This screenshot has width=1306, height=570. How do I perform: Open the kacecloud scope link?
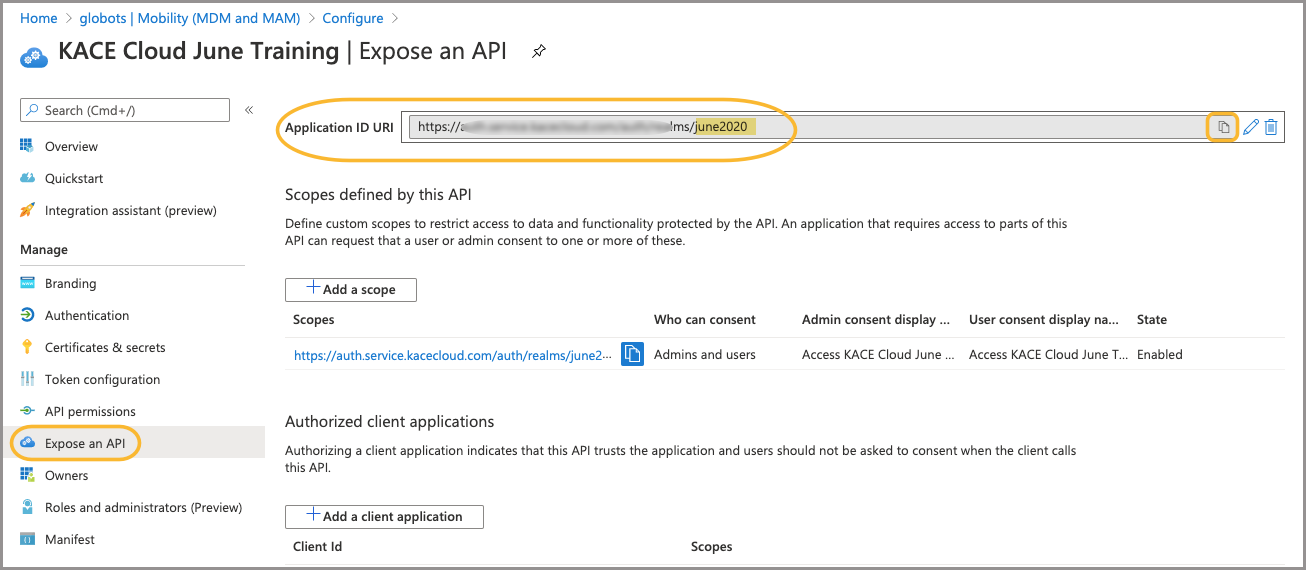[x=452, y=354]
